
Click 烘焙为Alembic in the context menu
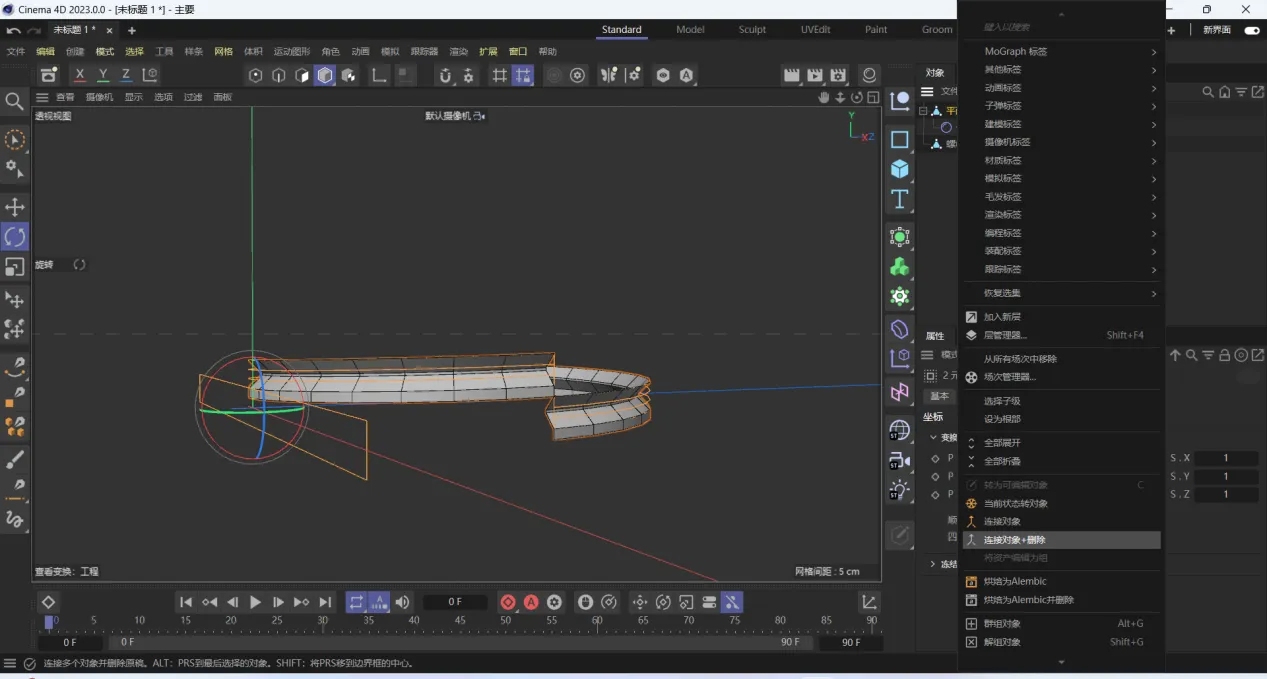pyautogui.click(x=1014, y=582)
